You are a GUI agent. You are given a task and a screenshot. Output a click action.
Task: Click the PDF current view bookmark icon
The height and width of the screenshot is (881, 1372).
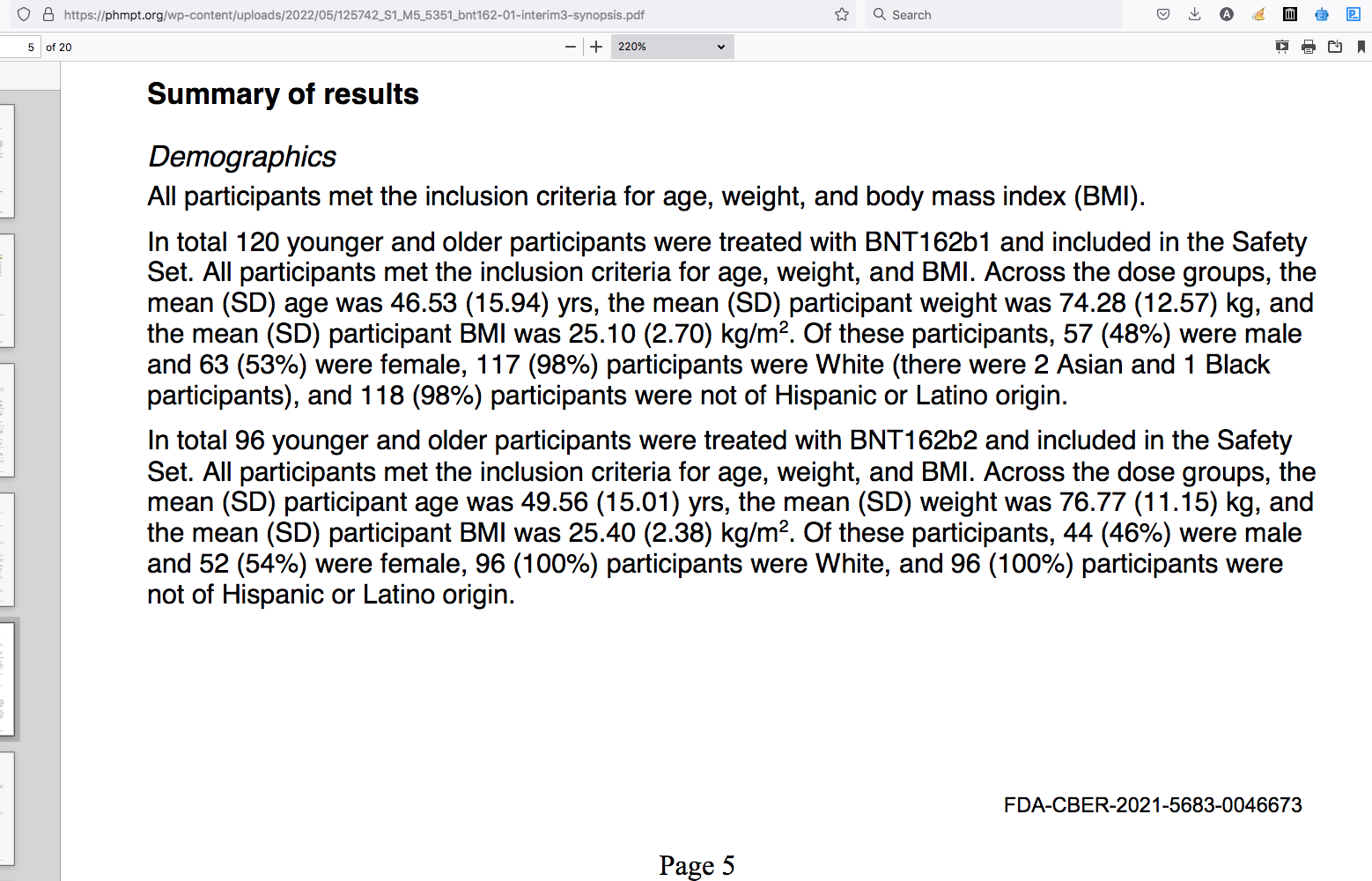click(x=1361, y=47)
